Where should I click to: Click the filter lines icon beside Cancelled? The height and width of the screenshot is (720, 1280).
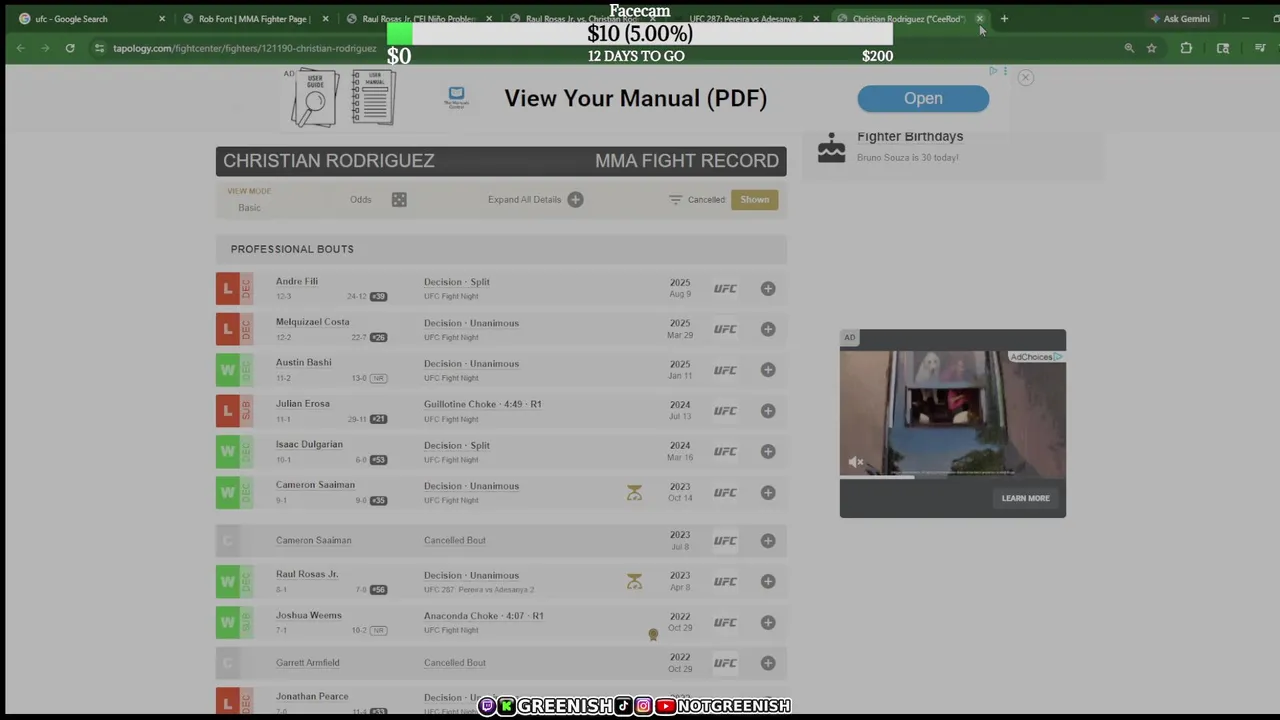click(675, 200)
